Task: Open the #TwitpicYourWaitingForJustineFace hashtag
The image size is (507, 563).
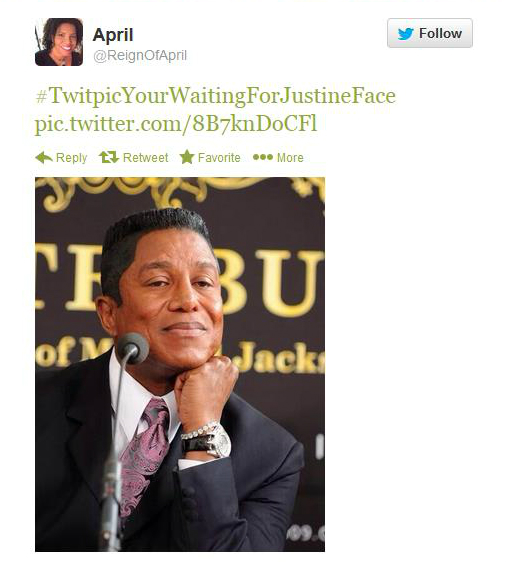Action: 215,96
